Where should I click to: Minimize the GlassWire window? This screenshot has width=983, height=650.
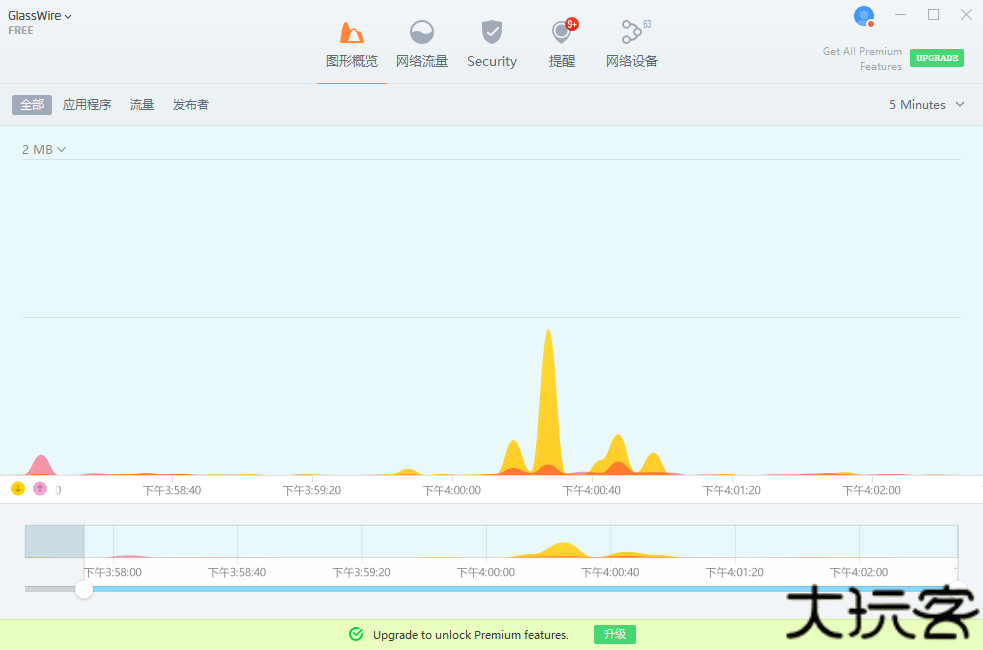(900, 14)
